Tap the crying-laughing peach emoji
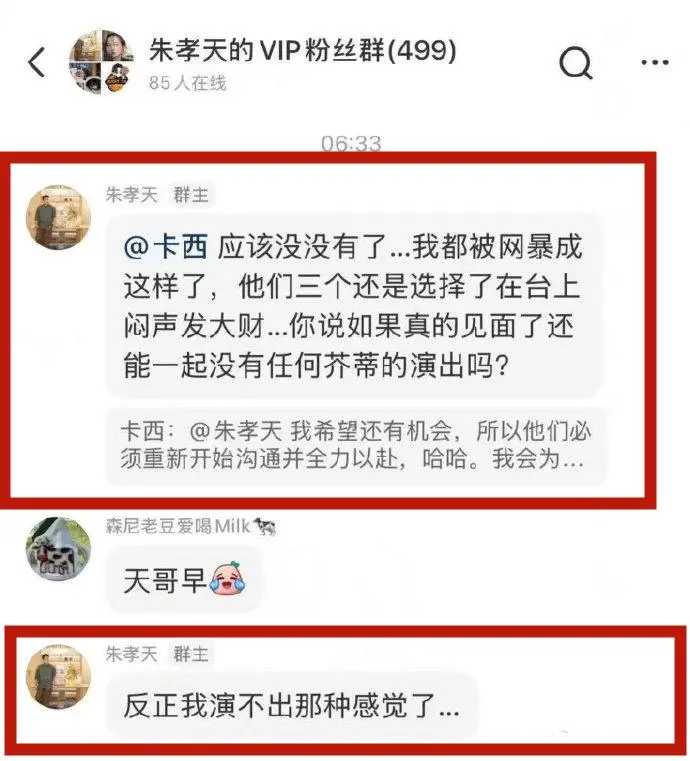Screen dimensions: 690x761 [228, 578]
